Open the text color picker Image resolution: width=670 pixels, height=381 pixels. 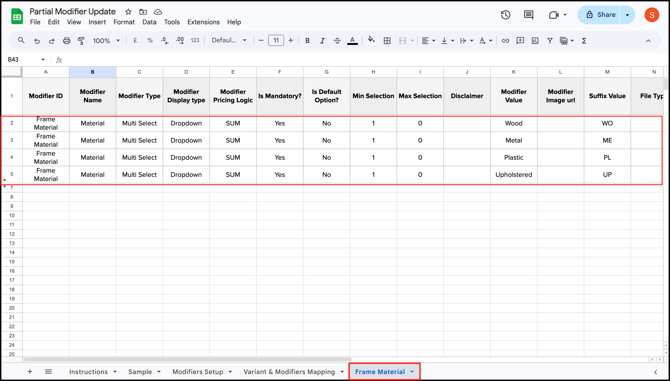click(x=353, y=41)
